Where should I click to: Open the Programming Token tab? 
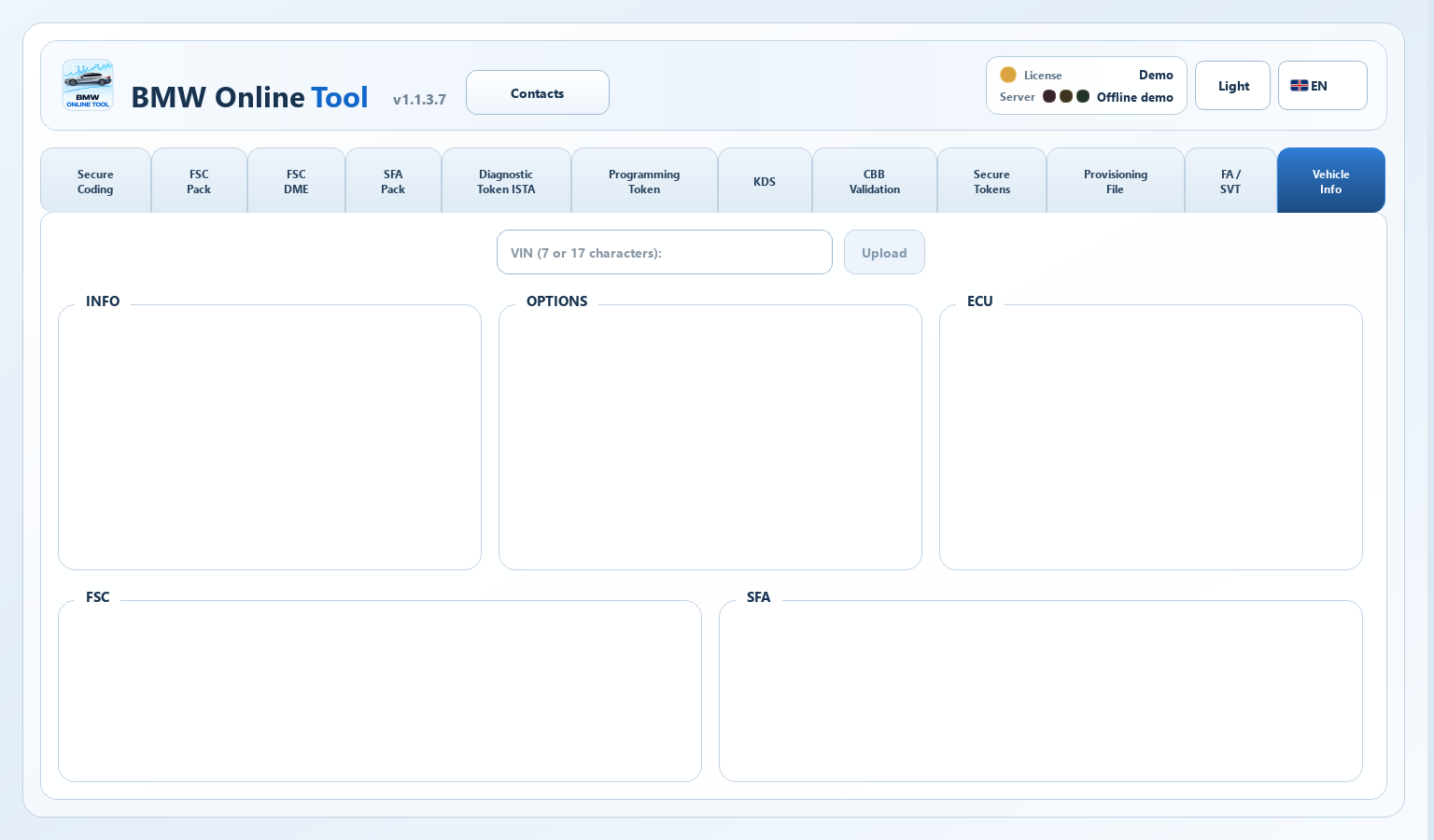point(644,181)
